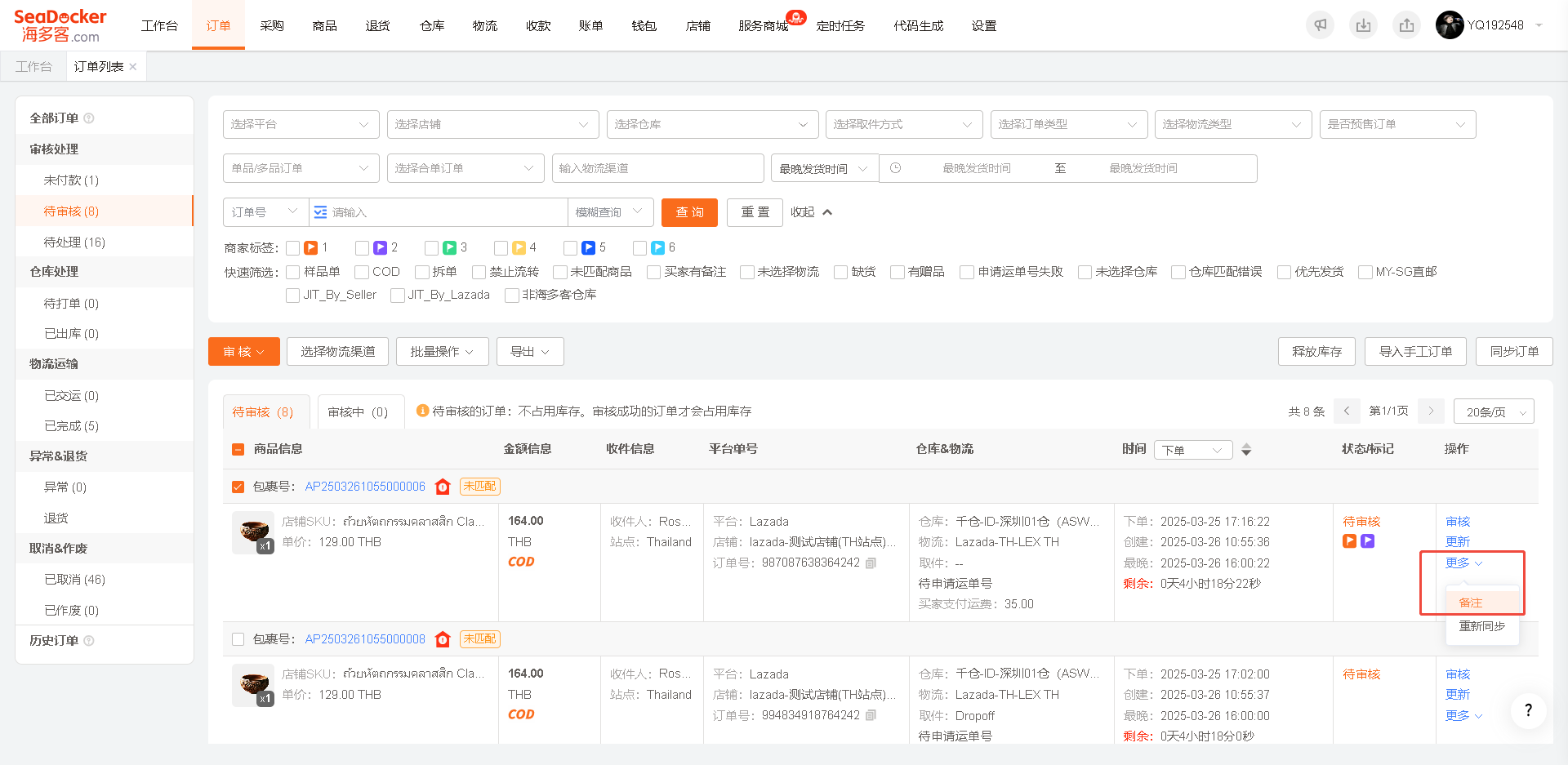Uncheck package AP2503261055000006 row checkbox

(238, 487)
